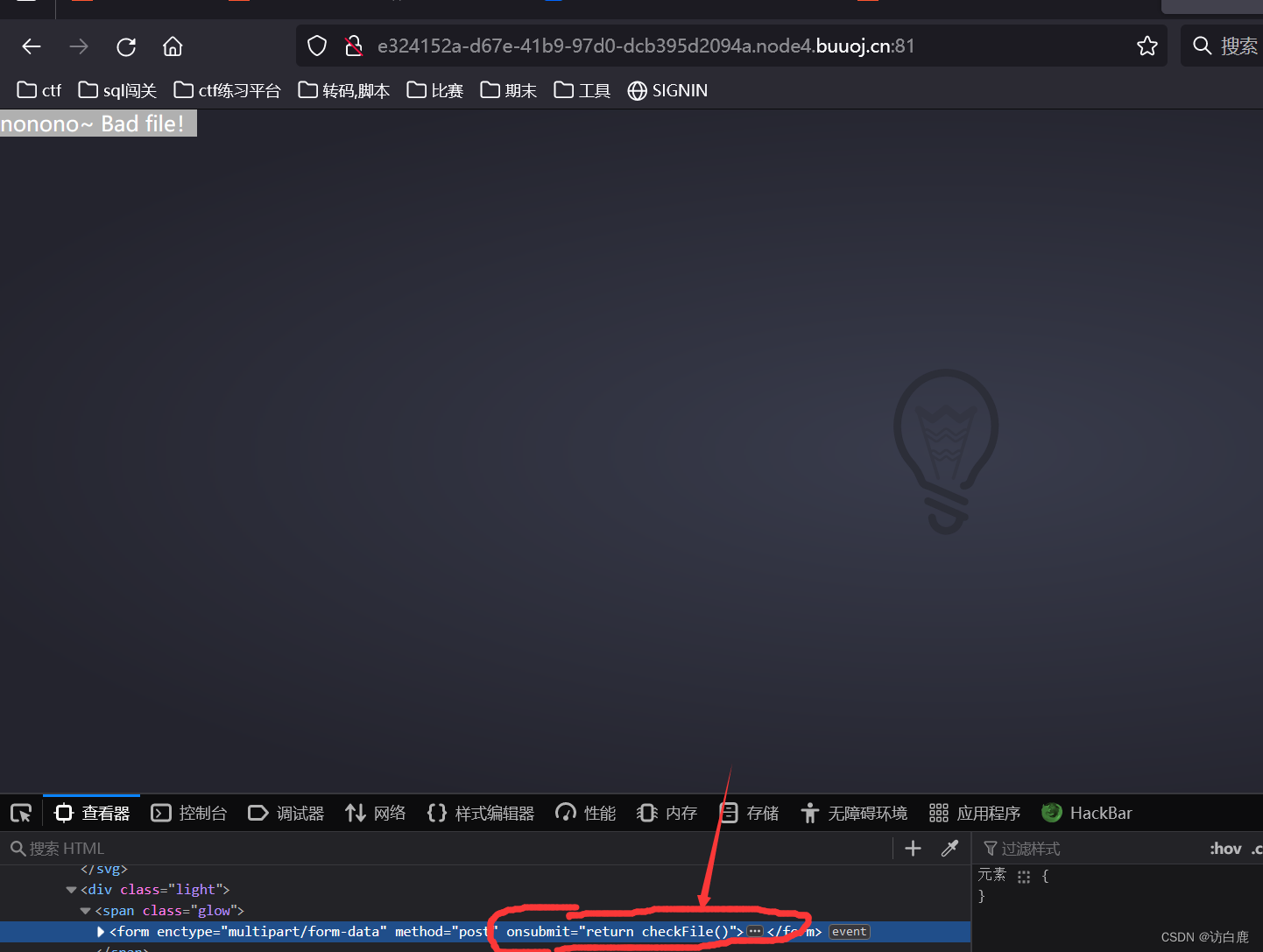Open the 无障碍环境 accessibility tab
Screen dimensions: 1263x952
854,814
